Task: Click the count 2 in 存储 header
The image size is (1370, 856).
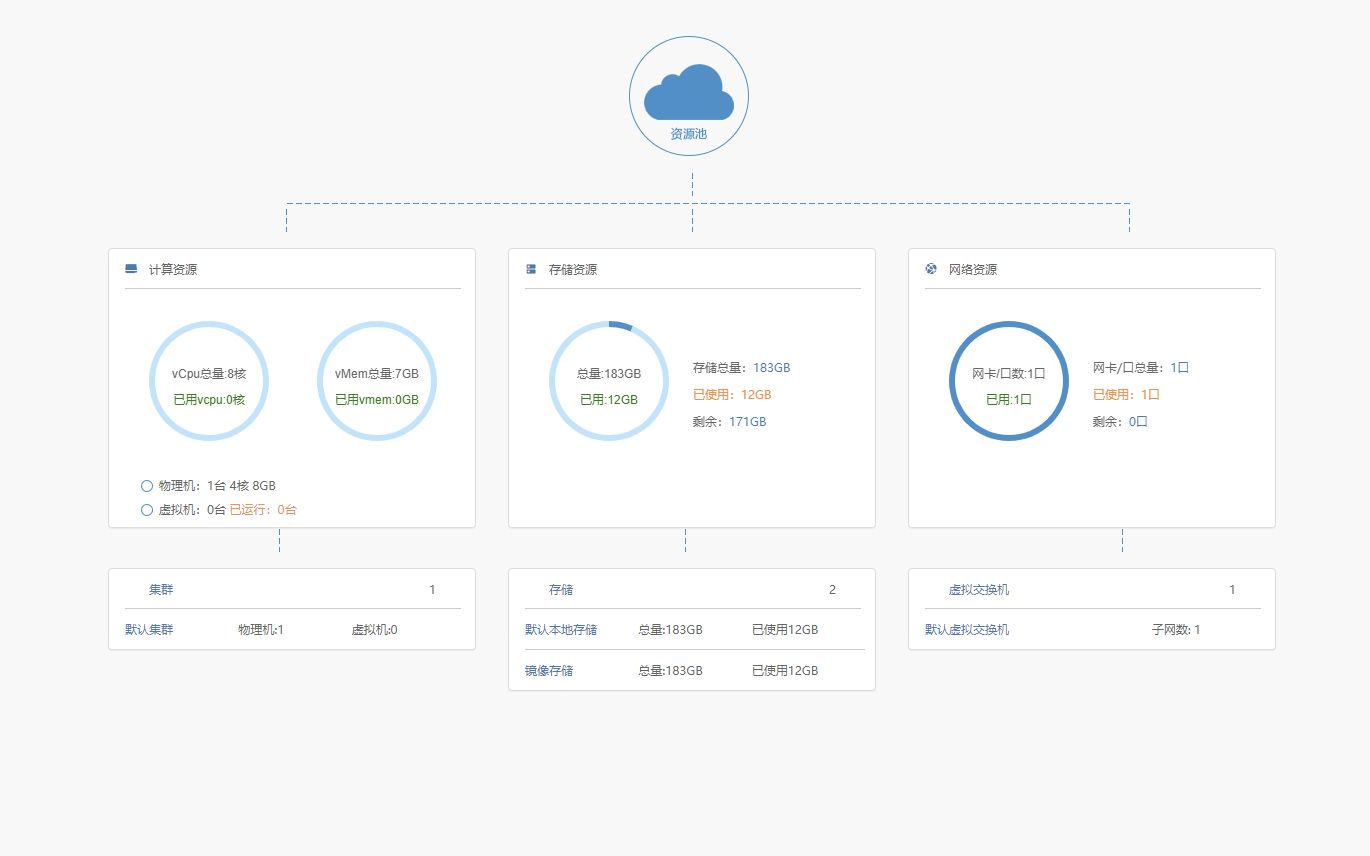Action: (x=832, y=590)
